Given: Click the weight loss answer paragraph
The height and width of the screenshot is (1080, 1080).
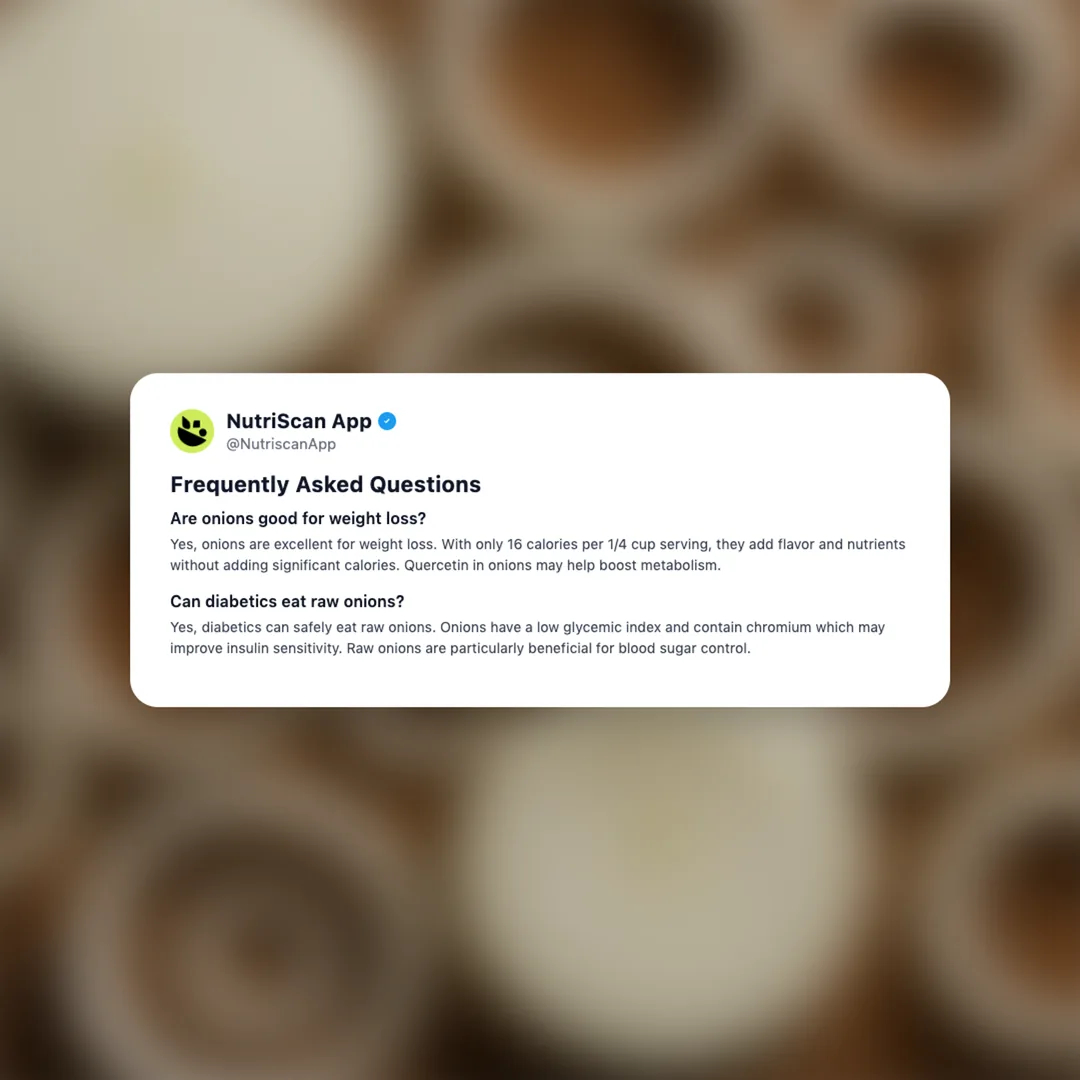Looking at the screenshot, I should tap(538, 554).
